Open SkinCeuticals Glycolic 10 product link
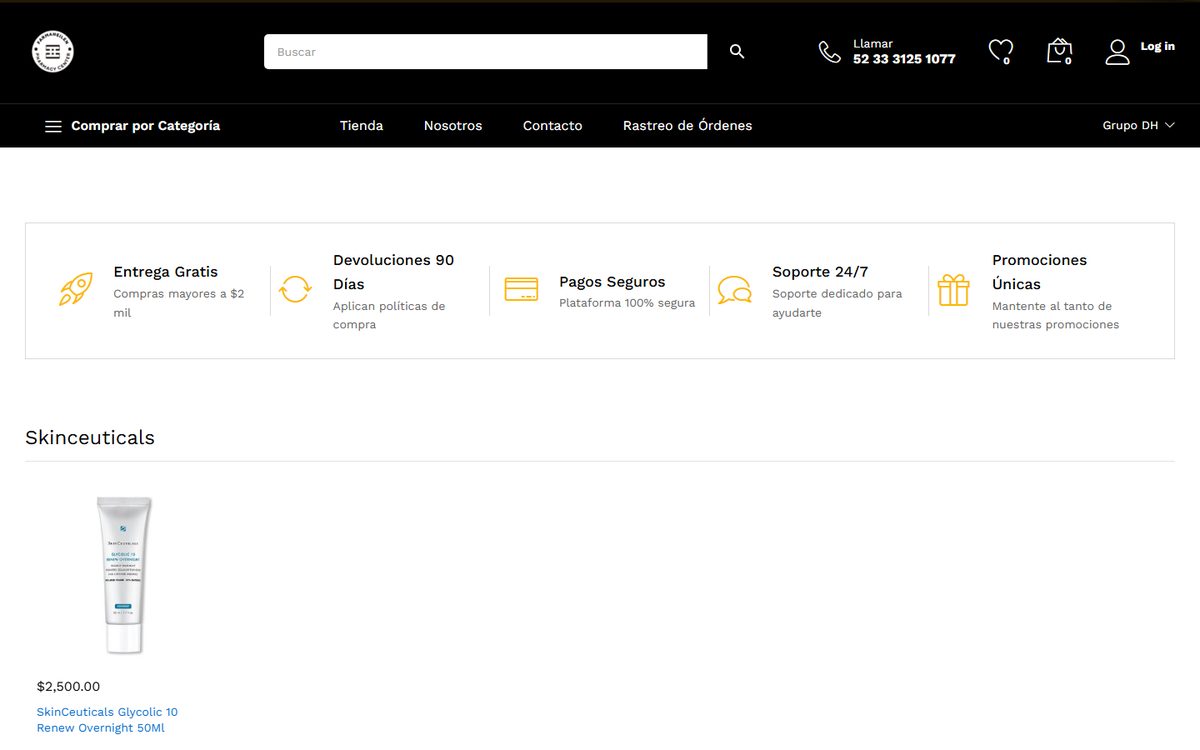This screenshot has width=1200, height=750. pyautogui.click(x=107, y=720)
